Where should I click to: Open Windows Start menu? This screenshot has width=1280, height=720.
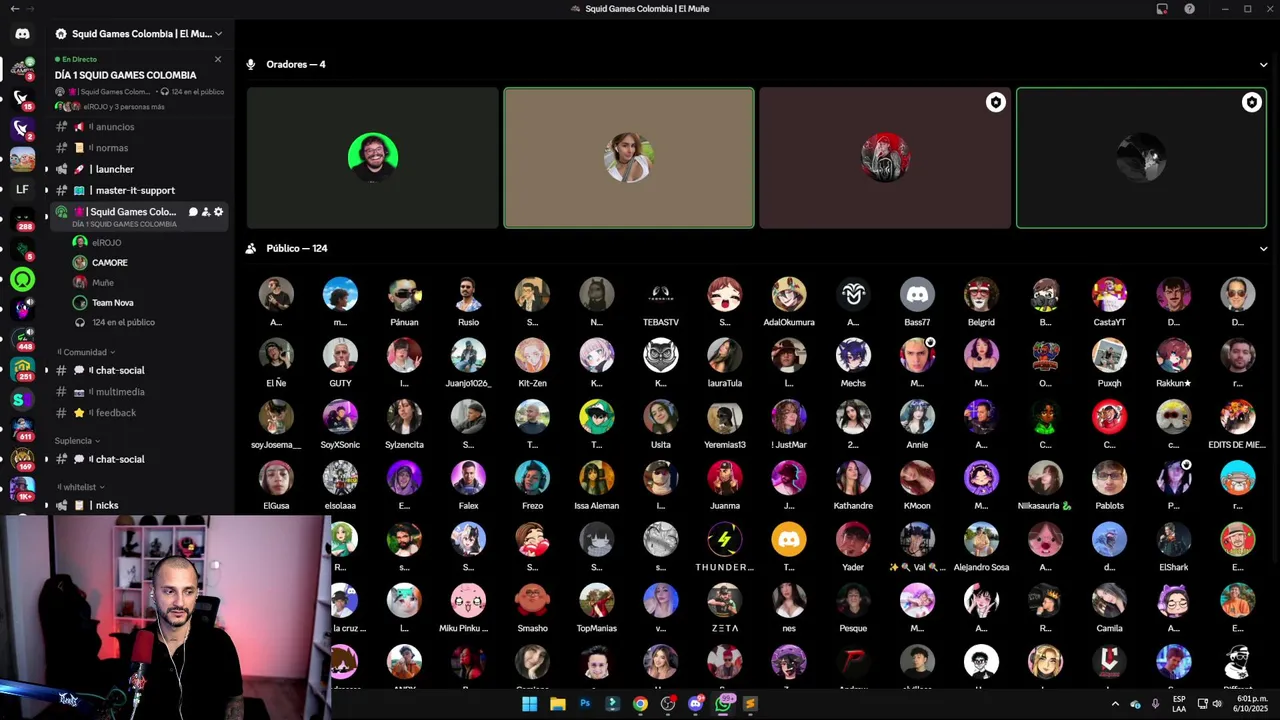click(529, 704)
